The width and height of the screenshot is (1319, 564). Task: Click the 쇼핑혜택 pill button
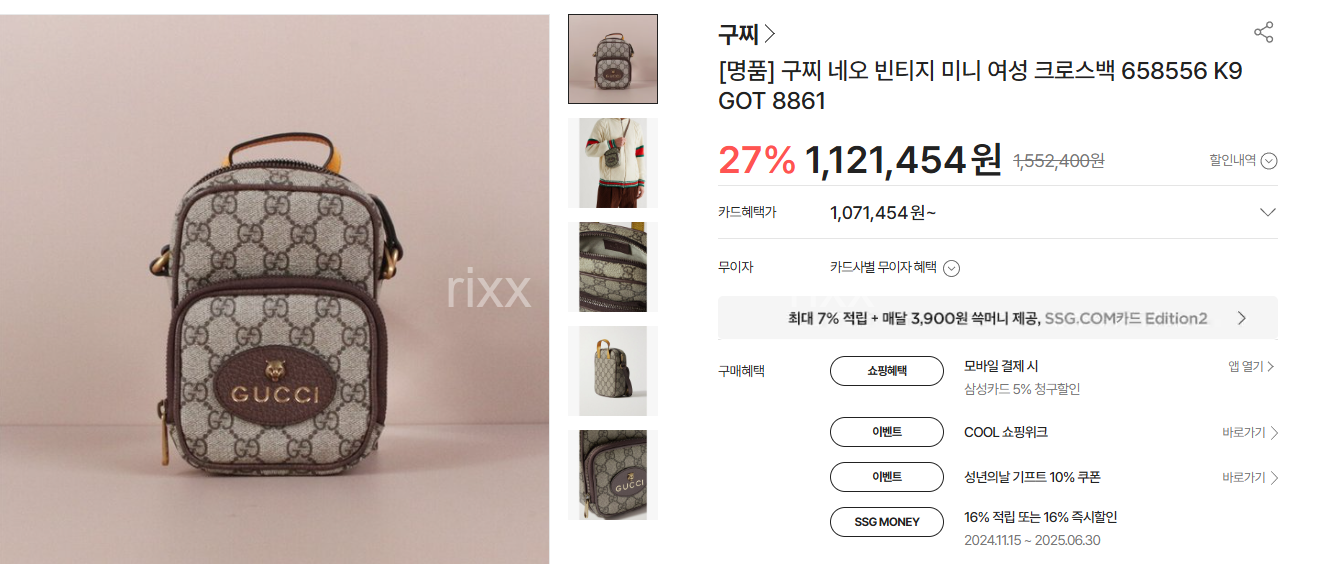(887, 371)
